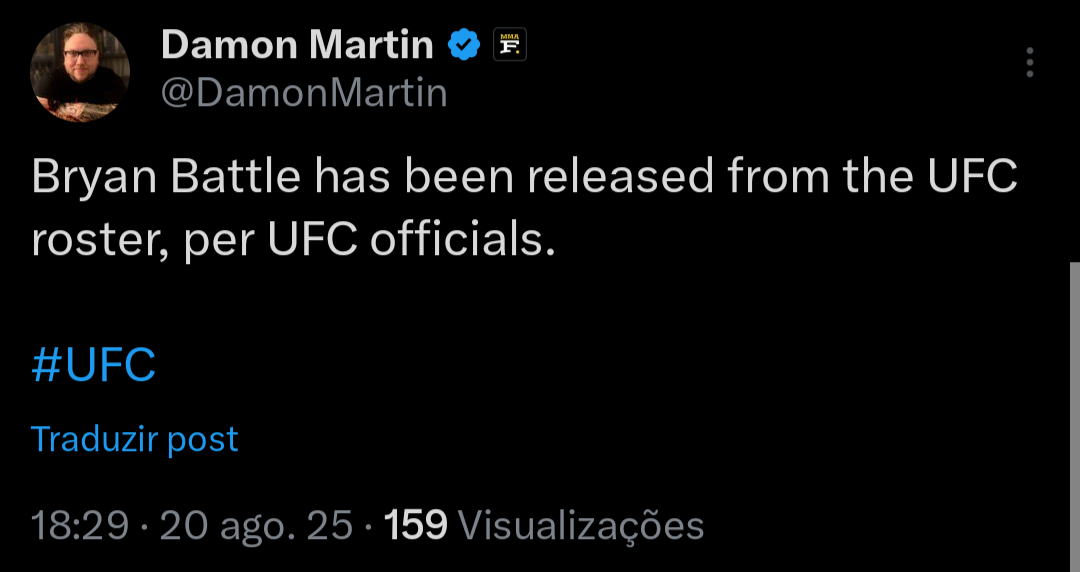This screenshot has height=572, width=1080.
Task: Click the gray scrollbar thumb
Action: (1074, 416)
